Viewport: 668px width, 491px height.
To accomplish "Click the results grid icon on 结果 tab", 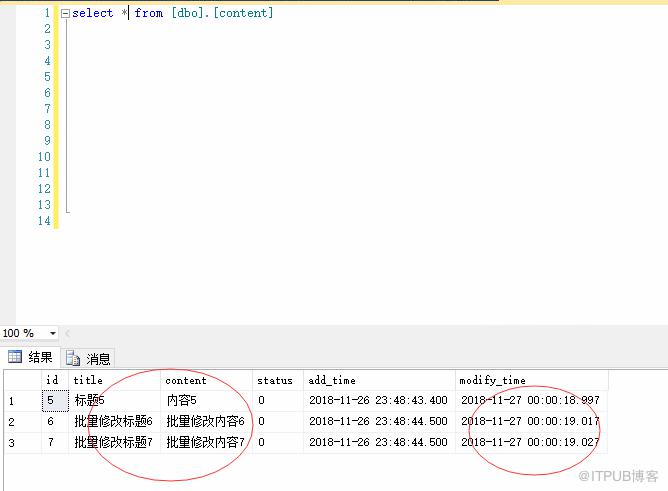I will (x=15, y=356).
